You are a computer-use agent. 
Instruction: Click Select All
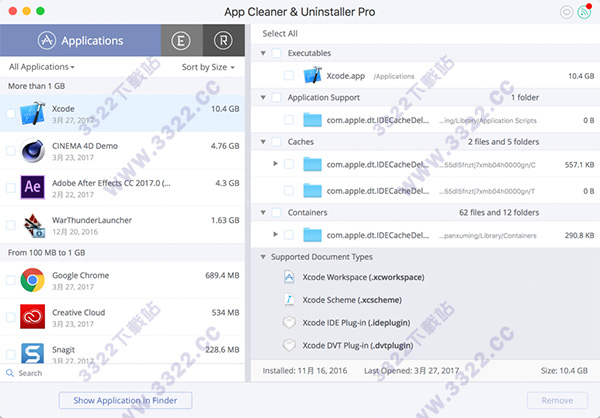coord(280,34)
